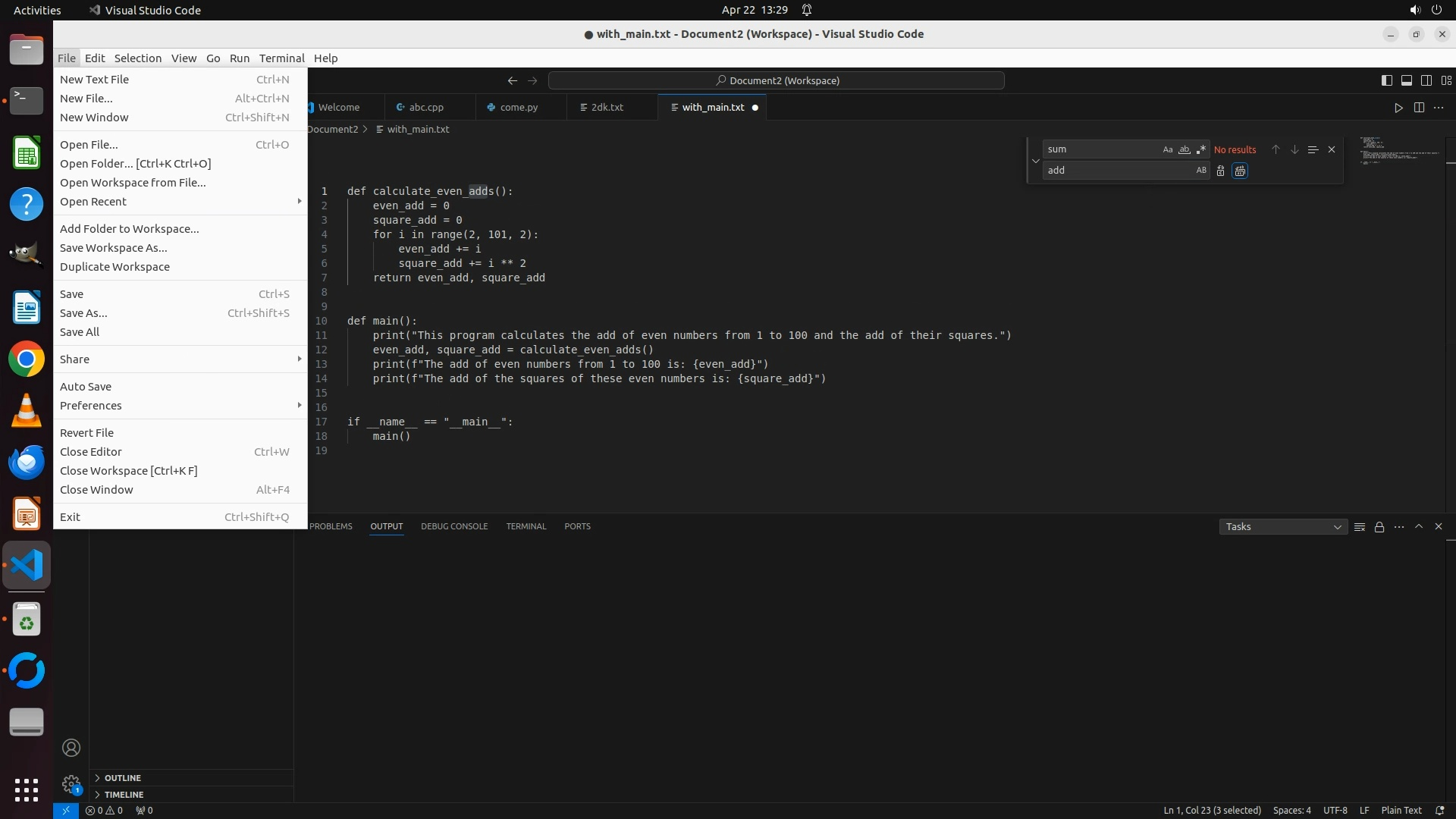The image size is (1456, 819).
Task: Go to next match arrow
Action: coord(1294,149)
